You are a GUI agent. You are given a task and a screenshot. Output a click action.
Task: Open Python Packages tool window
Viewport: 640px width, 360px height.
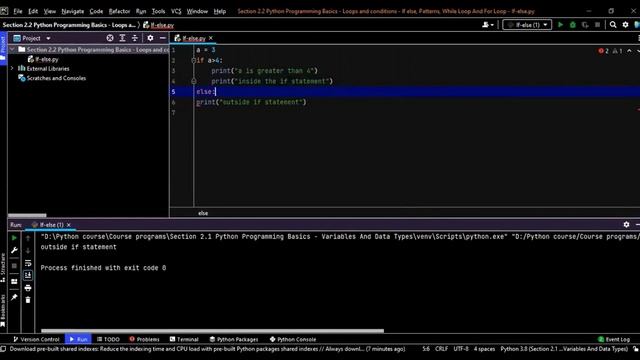point(234,339)
